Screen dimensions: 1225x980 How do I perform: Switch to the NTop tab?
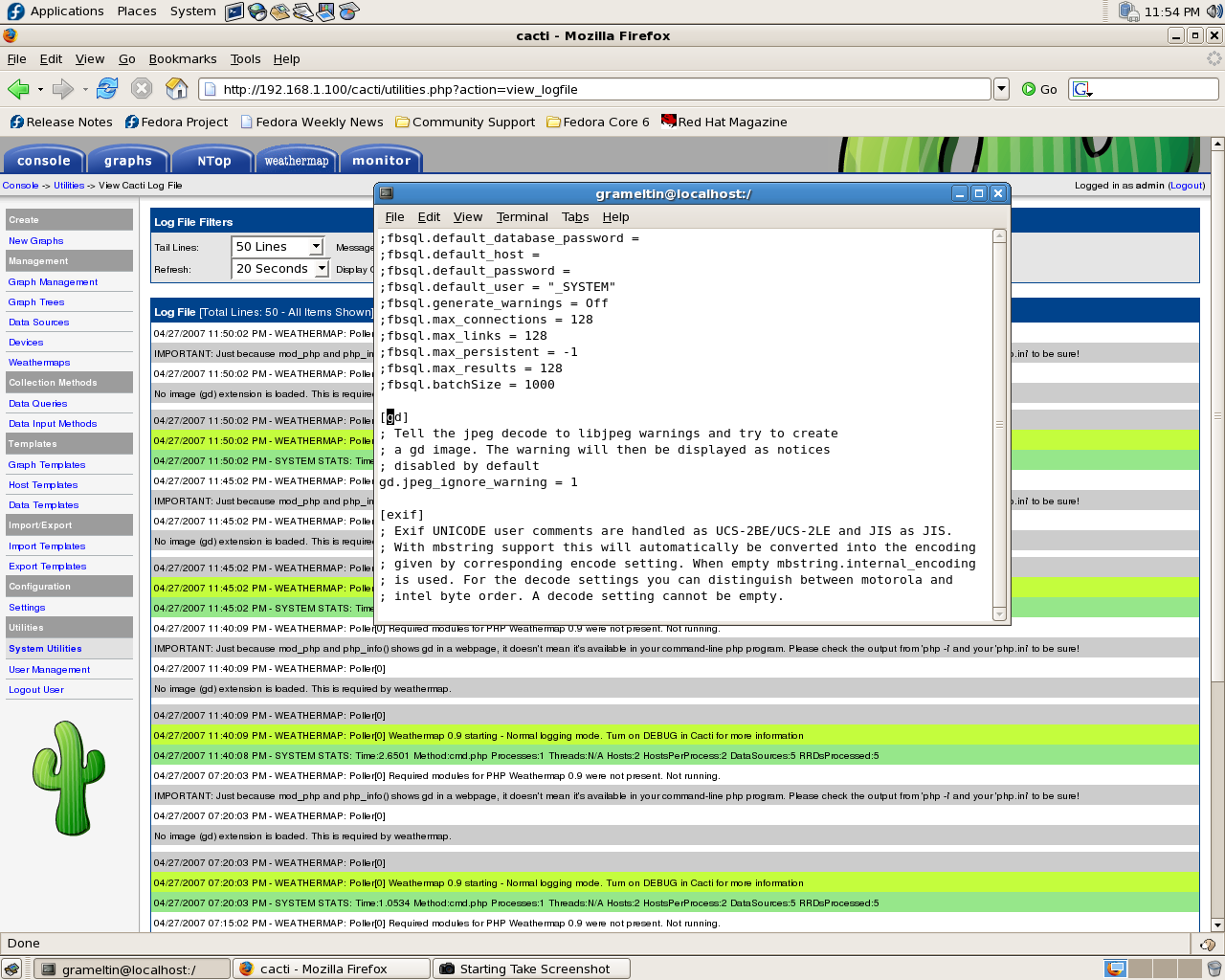[x=213, y=160]
